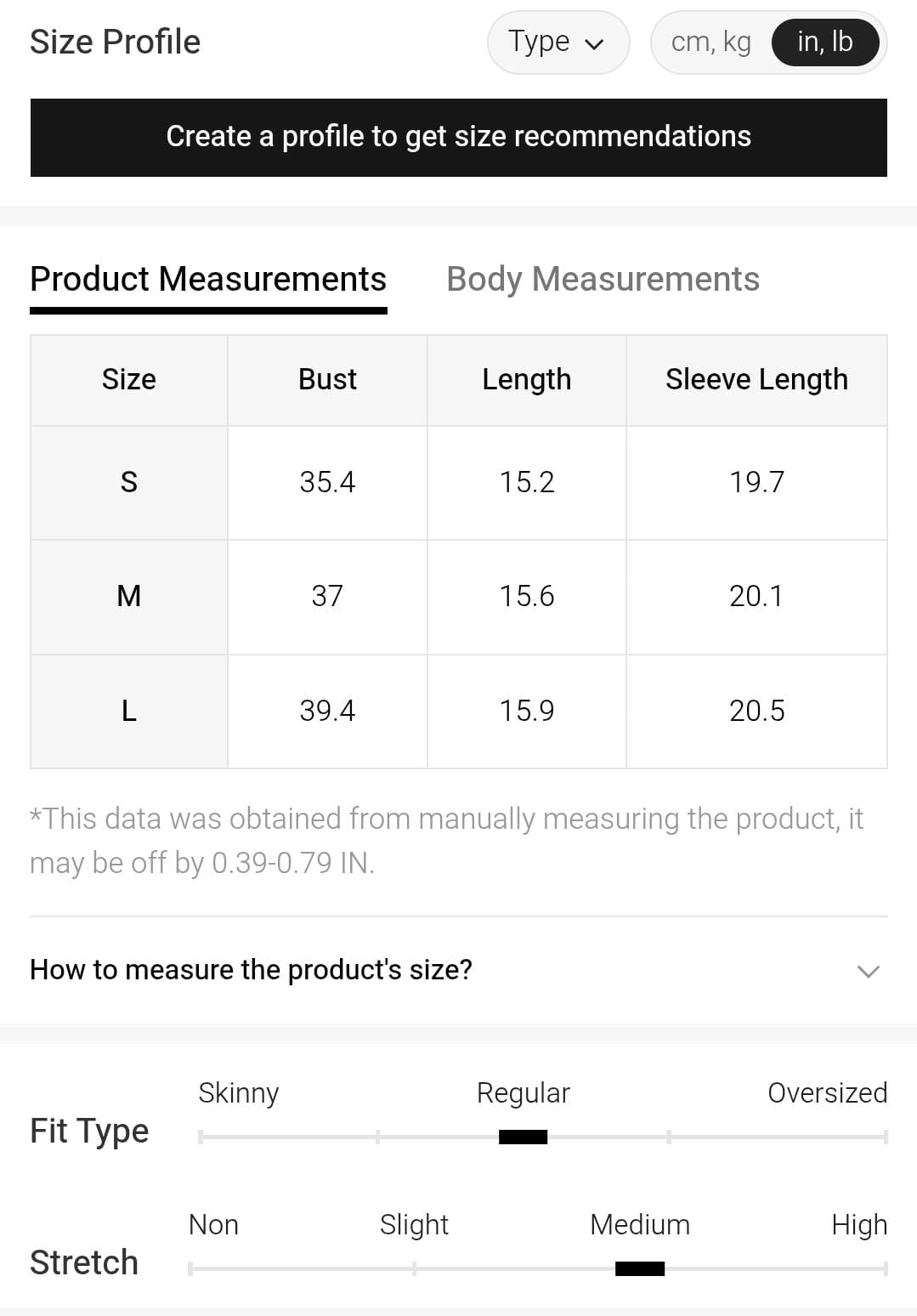
Task: Expand How to measure the product's size
Action: click(x=251, y=970)
